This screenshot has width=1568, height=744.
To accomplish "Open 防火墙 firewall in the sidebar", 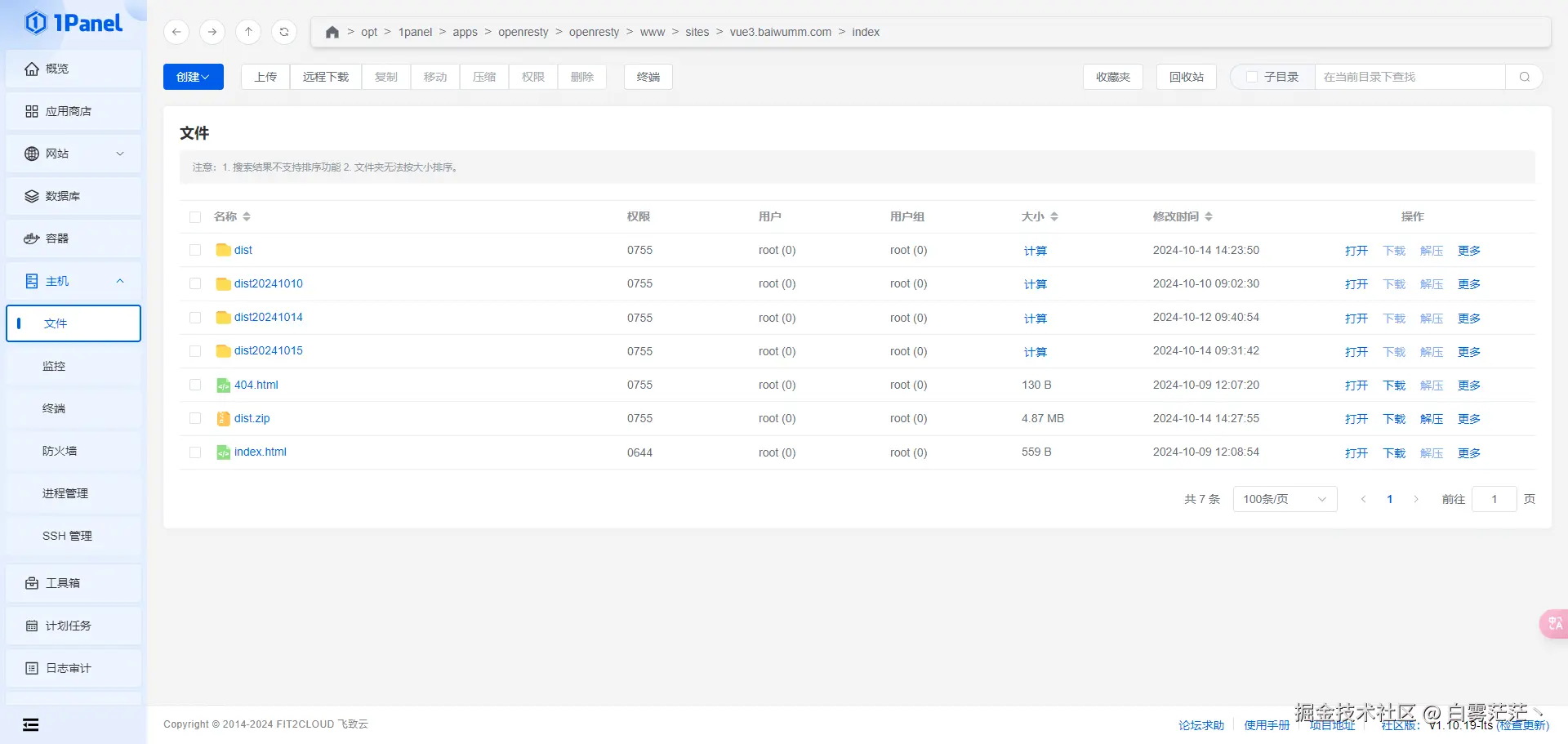I will pos(73,451).
